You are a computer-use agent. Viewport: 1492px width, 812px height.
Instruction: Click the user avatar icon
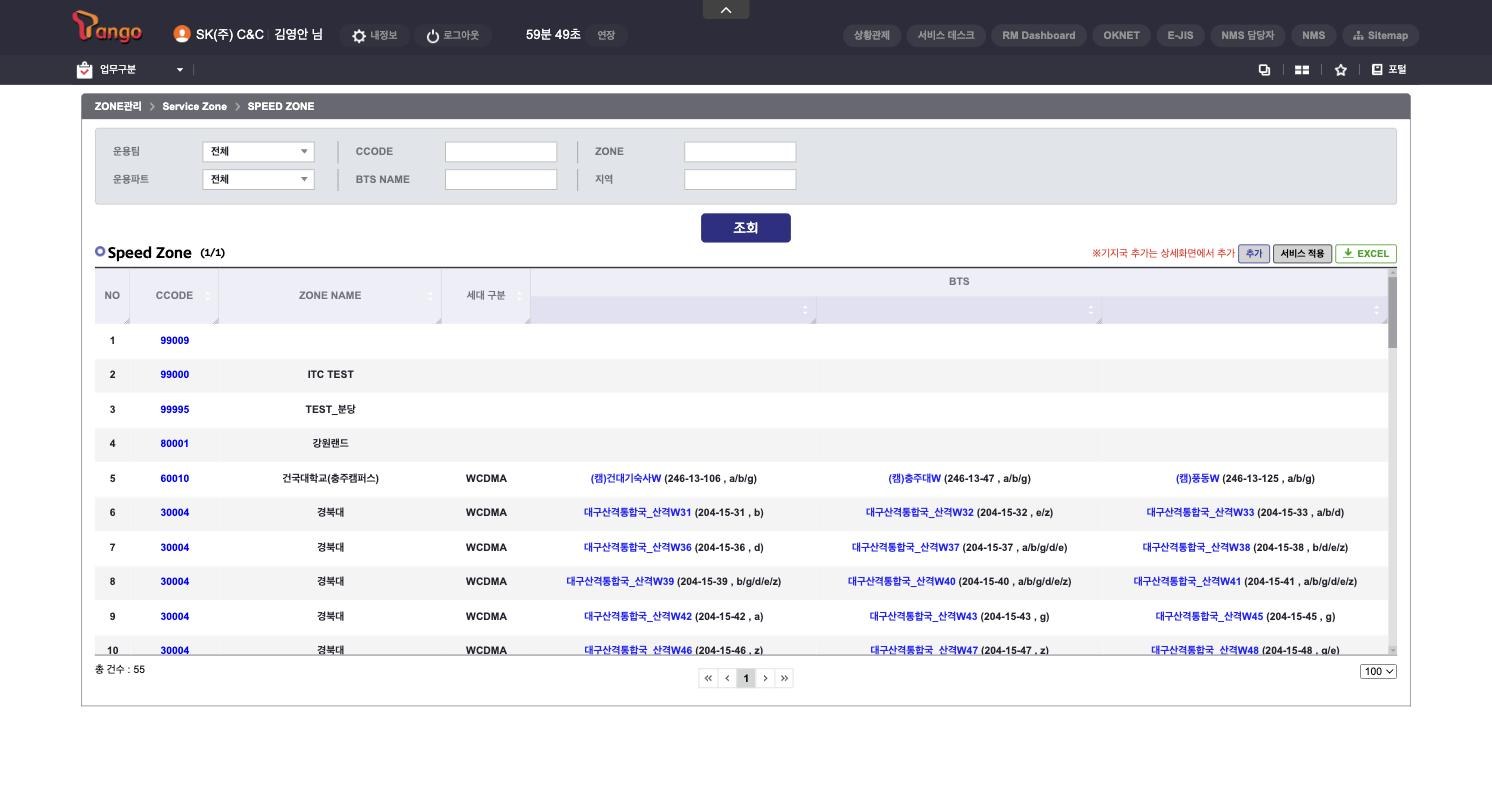[182, 34]
